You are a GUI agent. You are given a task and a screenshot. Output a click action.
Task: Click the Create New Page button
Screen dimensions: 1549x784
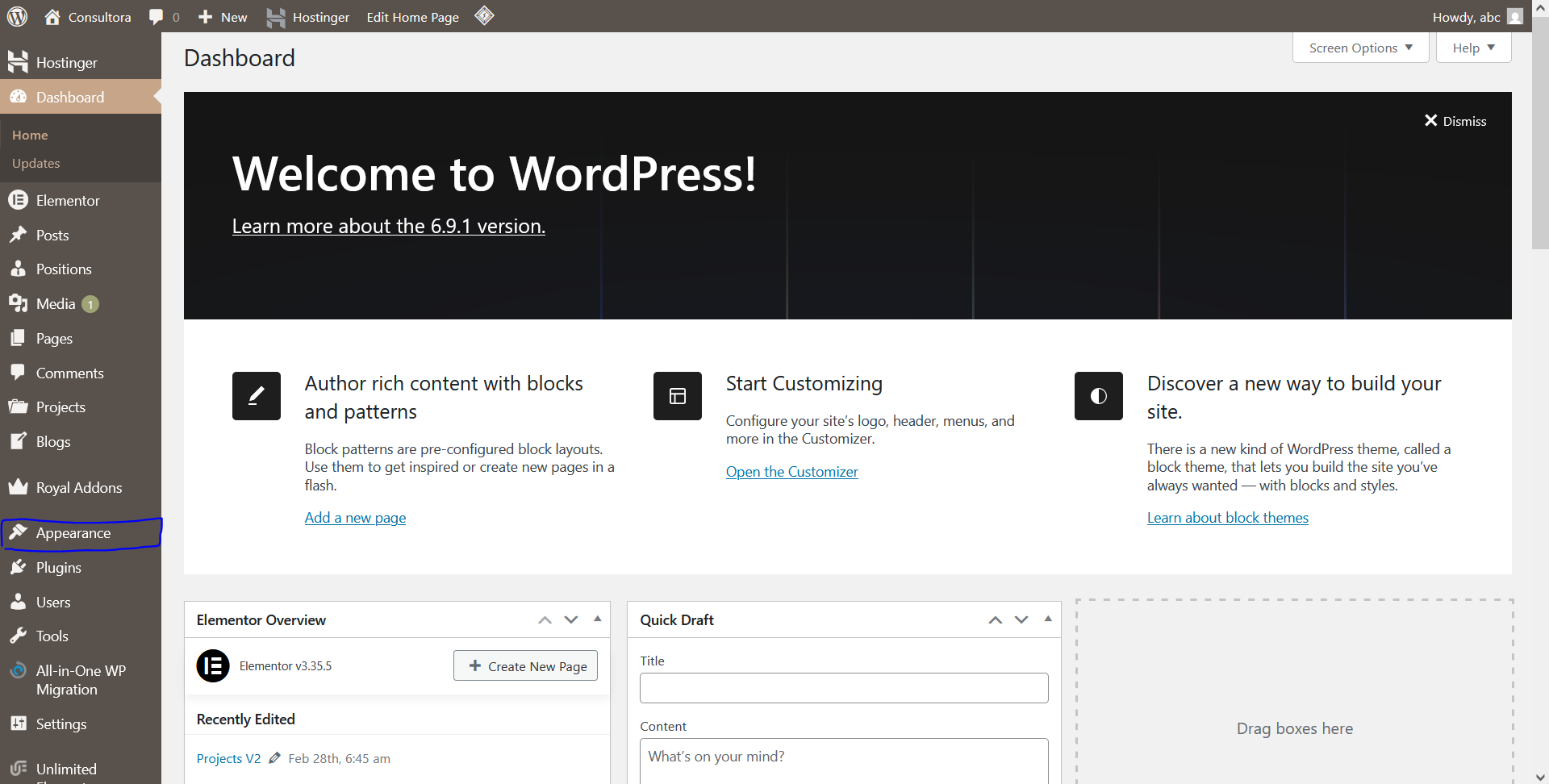pyautogui.click(x=525, y=665)
